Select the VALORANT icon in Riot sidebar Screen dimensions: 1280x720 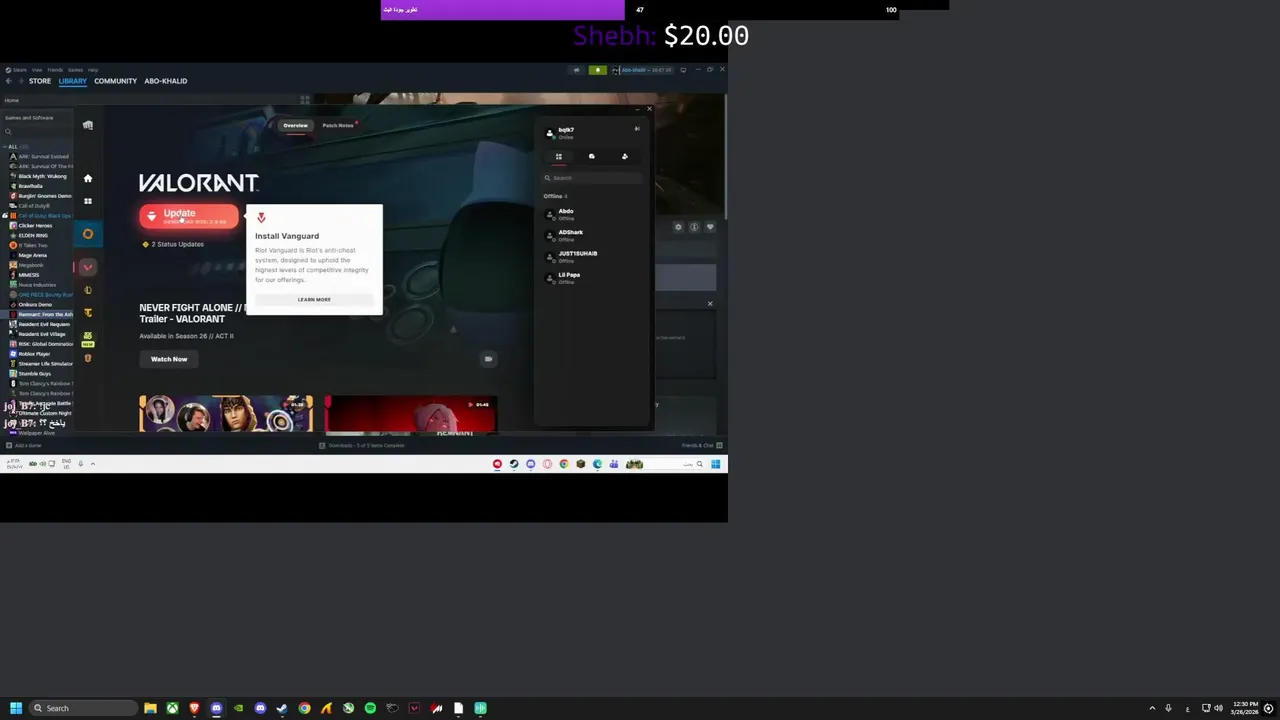click(88, 267)
